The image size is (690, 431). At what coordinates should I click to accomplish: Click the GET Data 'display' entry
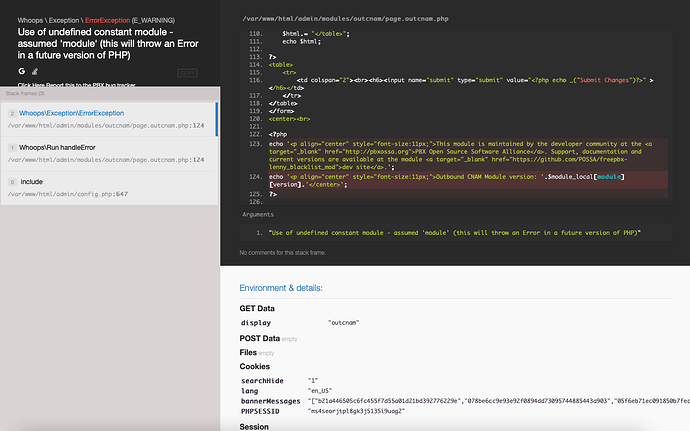pyautogui.click(x=256, y=324)
